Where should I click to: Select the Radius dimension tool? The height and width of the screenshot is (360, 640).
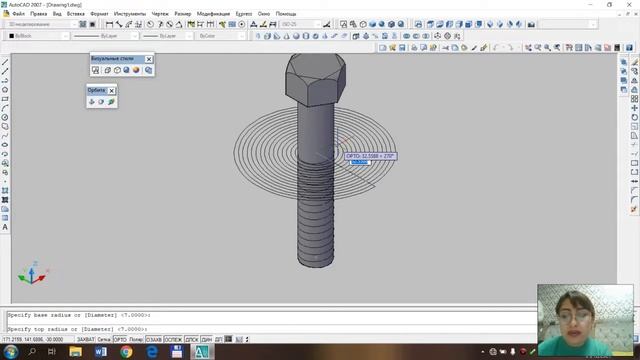coord(150,24)
